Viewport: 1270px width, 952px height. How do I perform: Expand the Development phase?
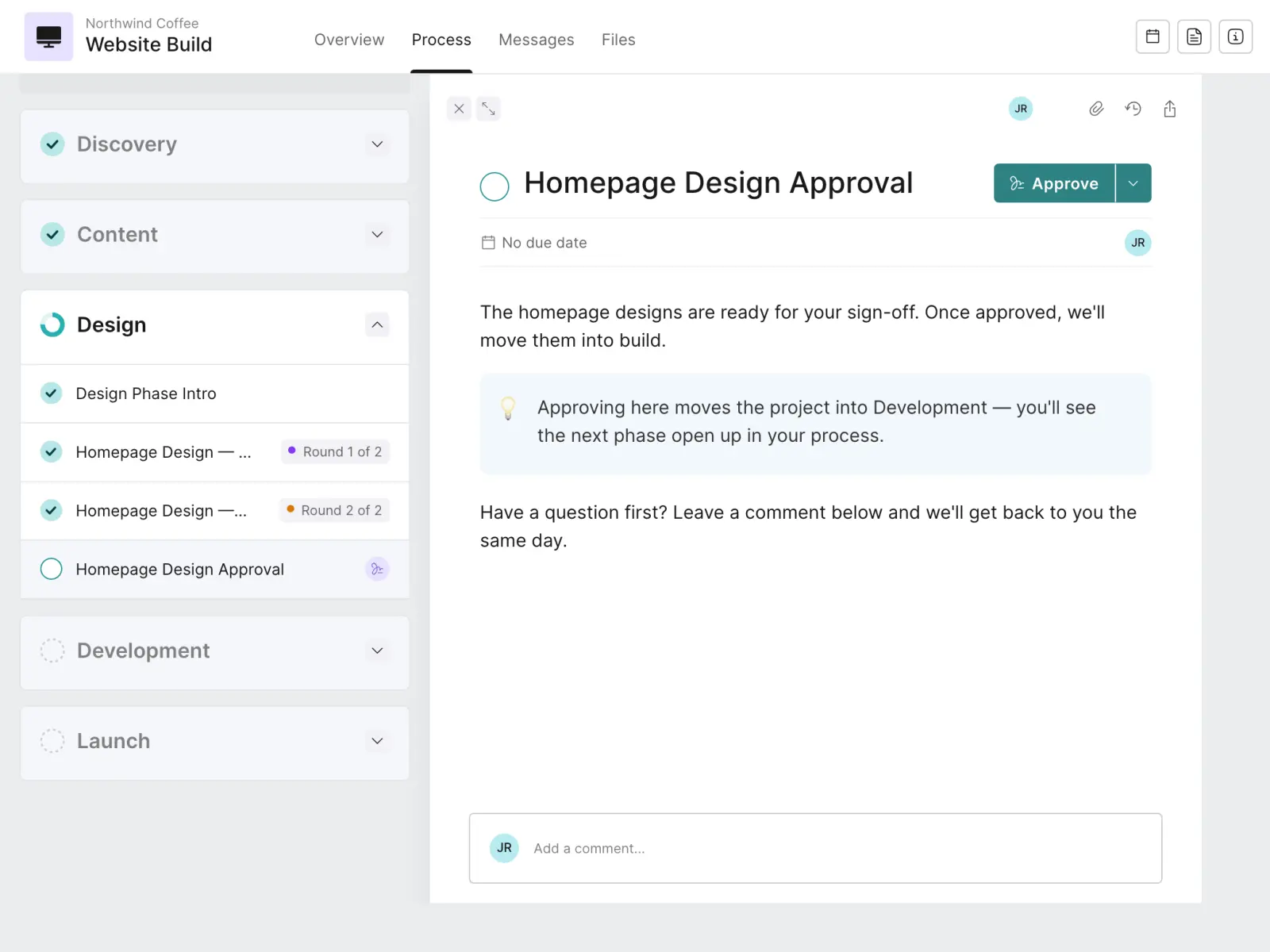(x=377, y=651)
